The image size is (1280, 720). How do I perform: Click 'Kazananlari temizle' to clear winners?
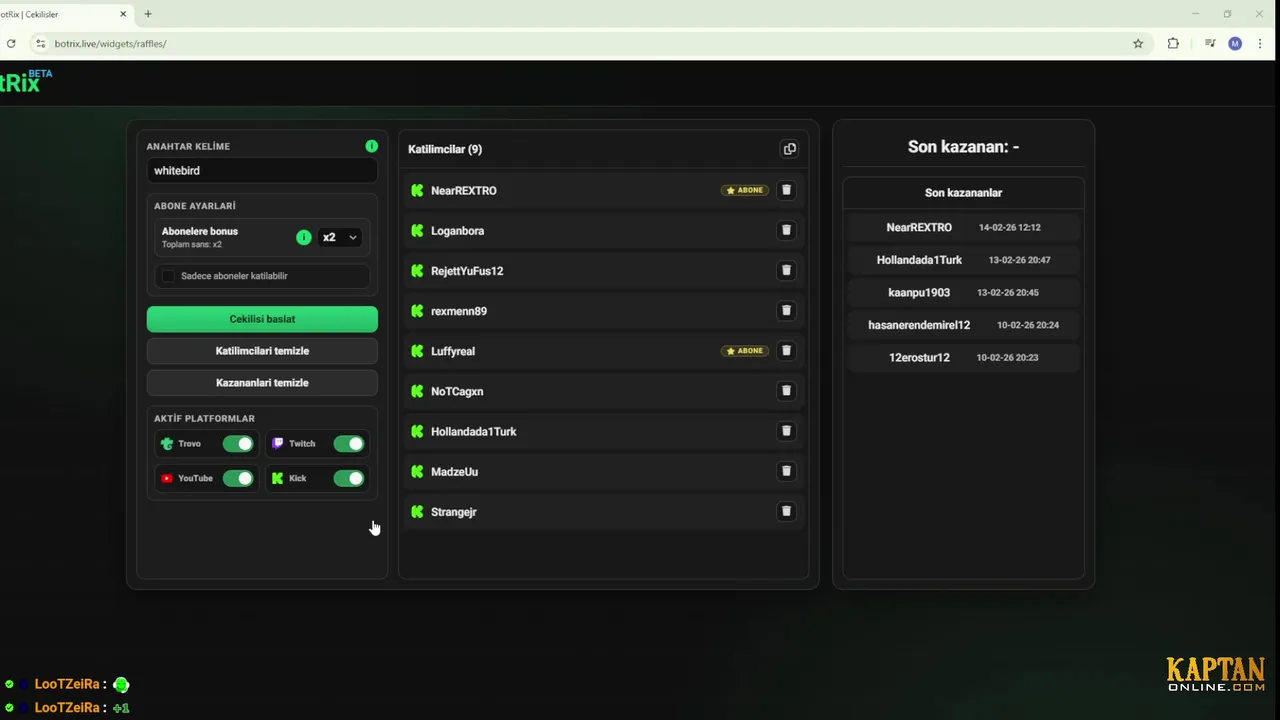click(262, 383)
